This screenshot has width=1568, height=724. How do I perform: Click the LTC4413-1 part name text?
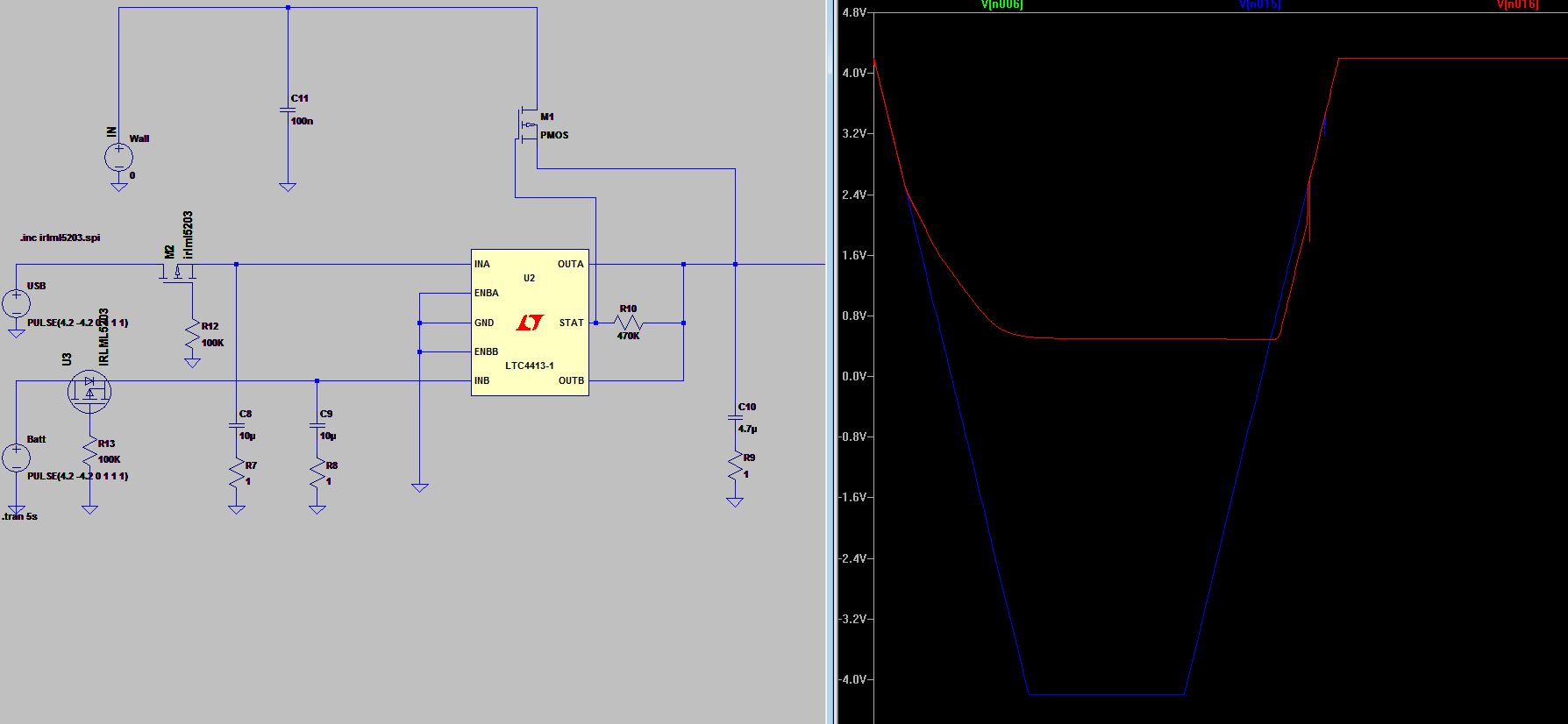[530, 366]
